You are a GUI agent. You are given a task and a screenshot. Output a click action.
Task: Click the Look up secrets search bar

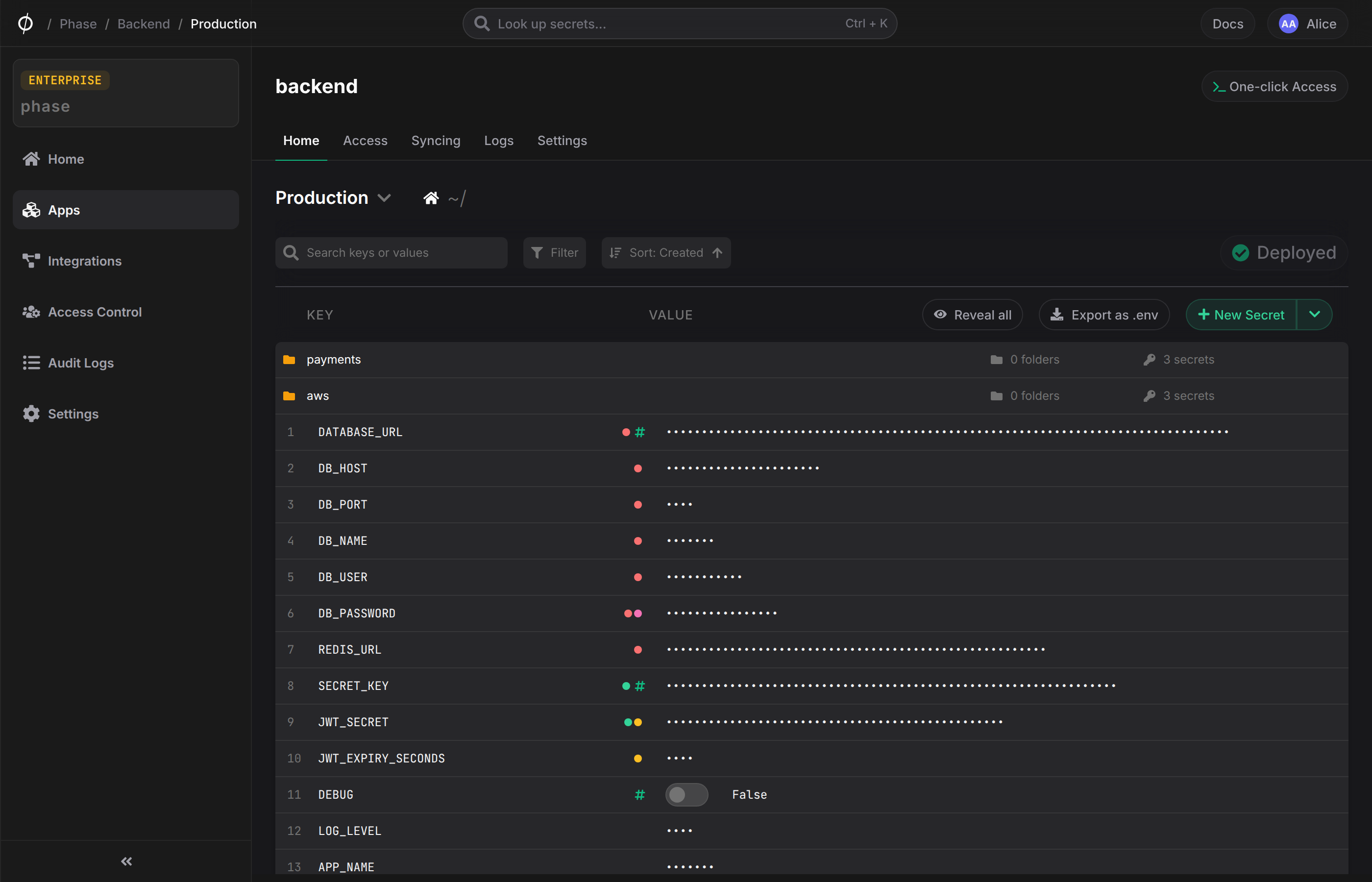[680, 24]
